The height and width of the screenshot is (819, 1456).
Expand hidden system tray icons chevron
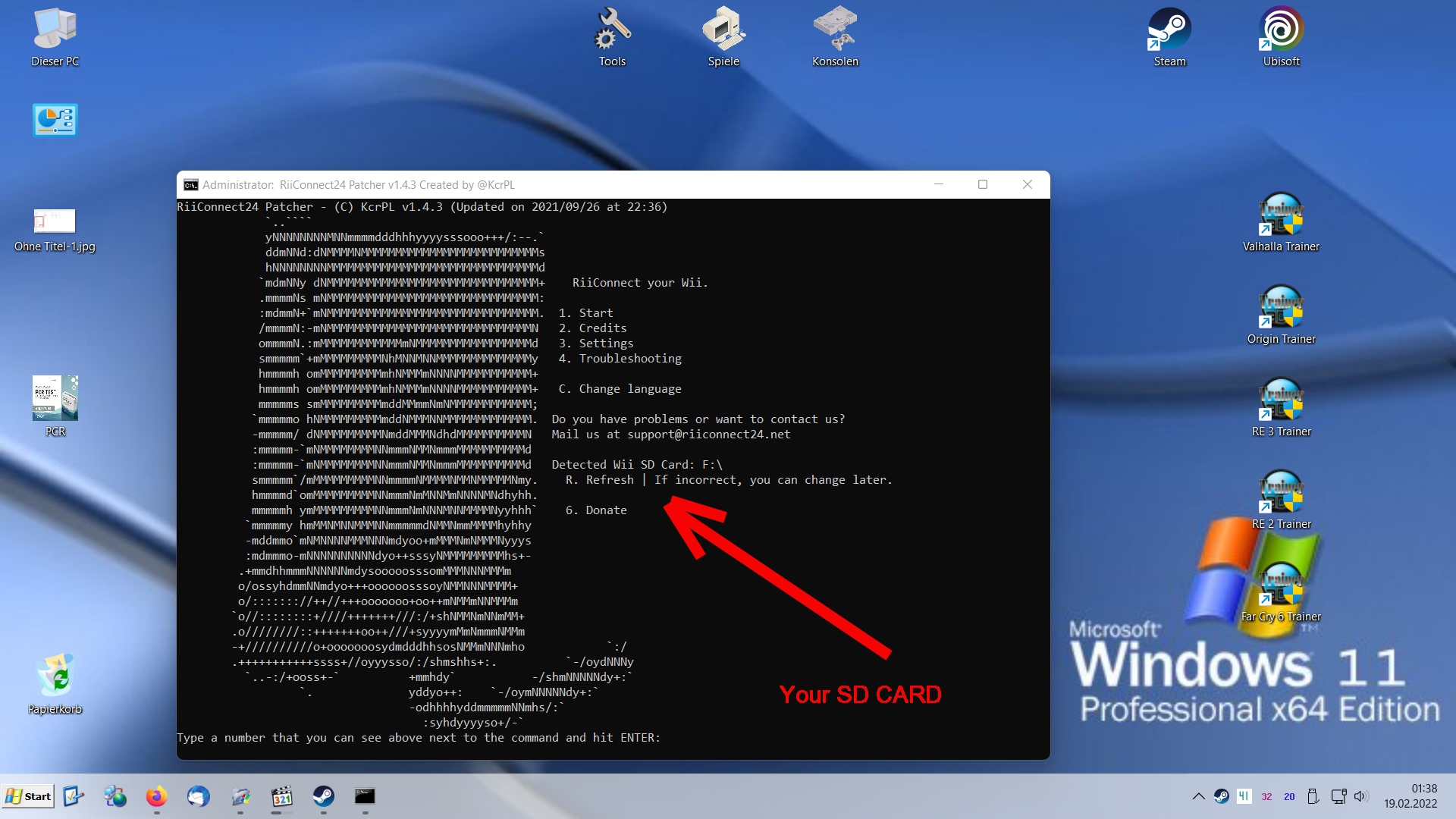tap(1198, 796)
